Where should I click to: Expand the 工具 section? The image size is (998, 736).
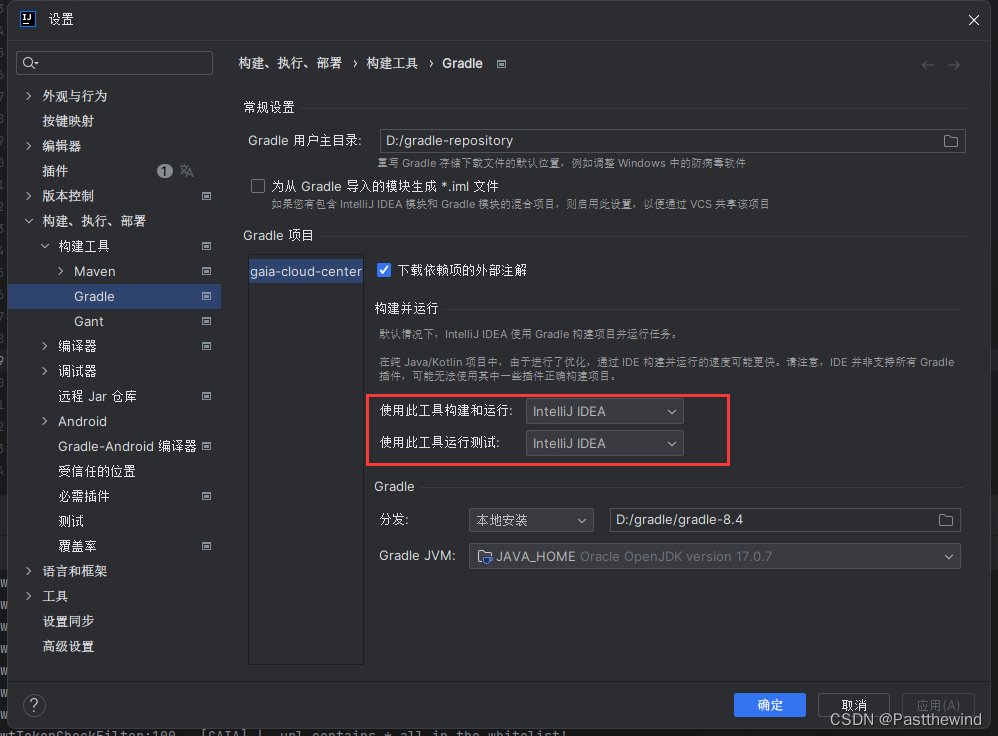point(29,596)
